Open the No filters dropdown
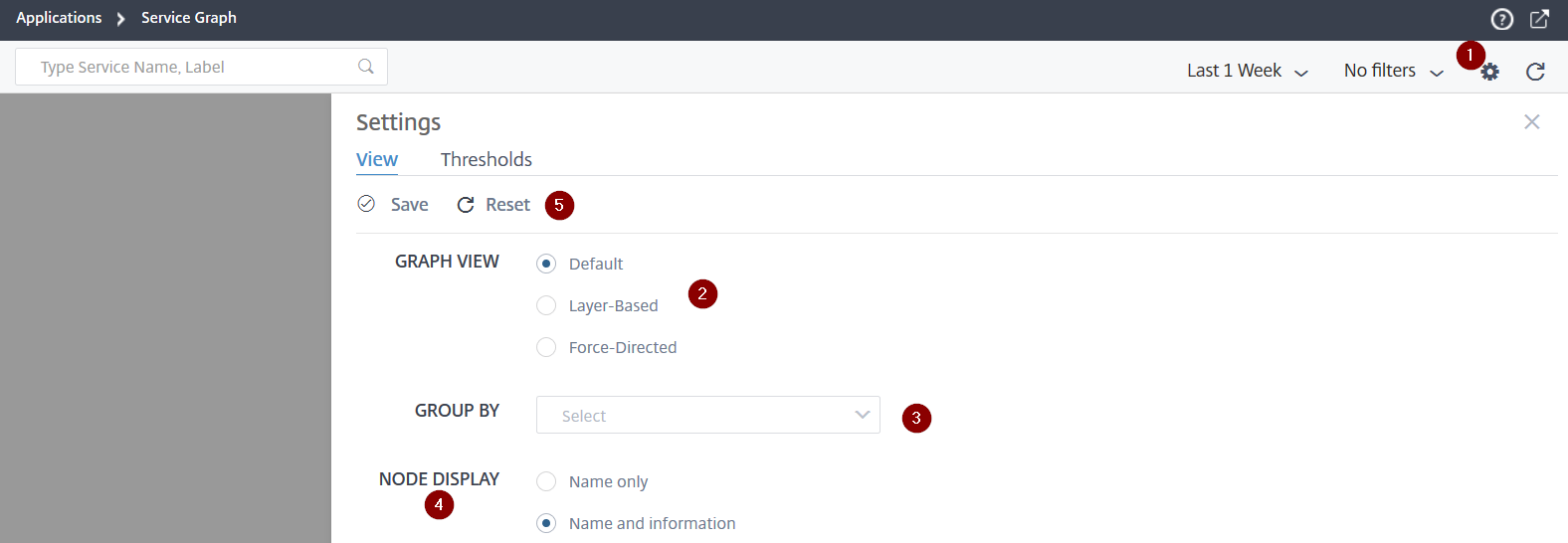Screen dimensions: 1568x543 1394,71
